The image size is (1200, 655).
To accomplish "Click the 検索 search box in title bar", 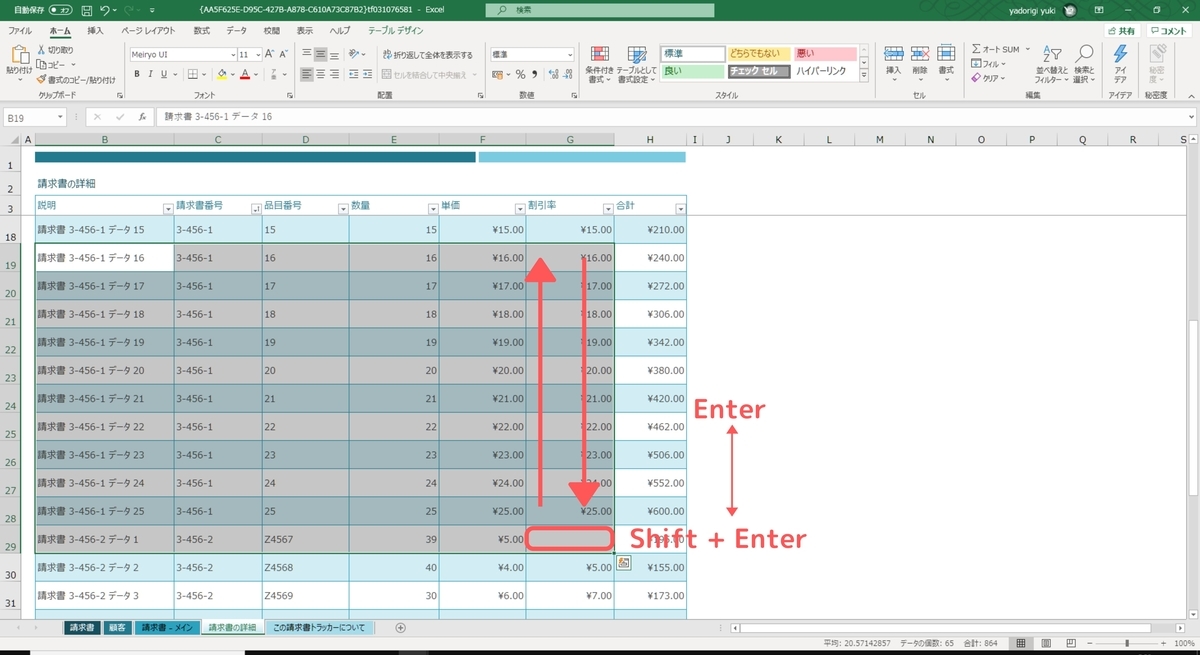I will click(x=600, y=10).
